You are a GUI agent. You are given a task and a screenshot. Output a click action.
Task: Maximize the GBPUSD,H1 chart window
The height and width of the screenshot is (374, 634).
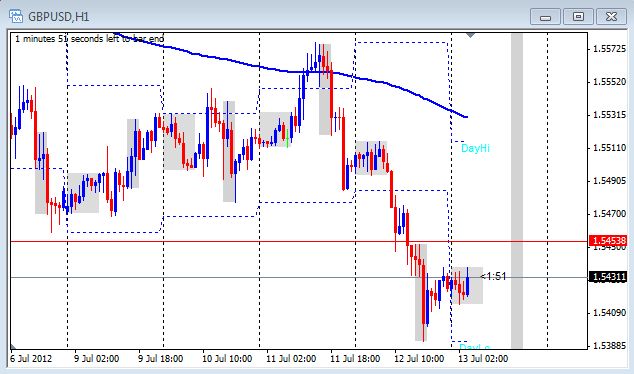[578, 17]
